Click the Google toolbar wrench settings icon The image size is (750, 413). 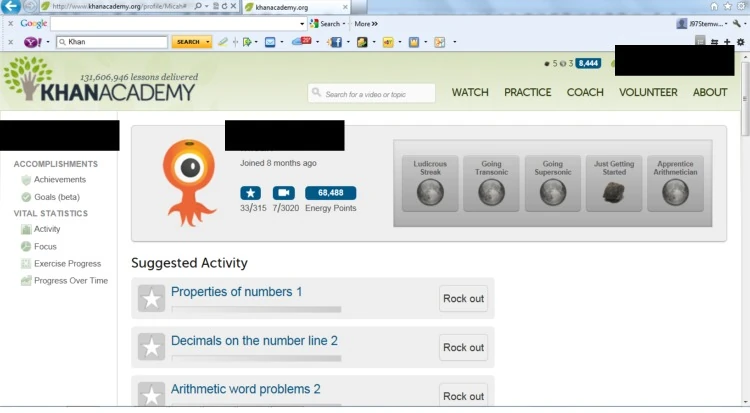737,23
